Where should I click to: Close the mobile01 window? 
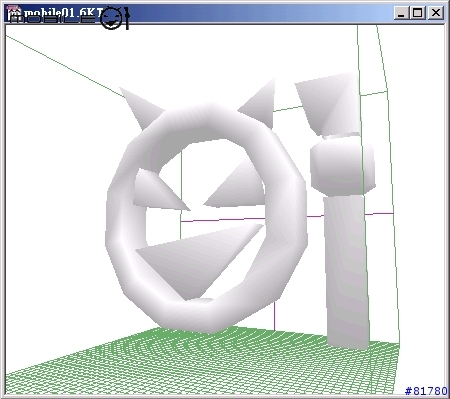pyautogui.click(x=436, y=13)
